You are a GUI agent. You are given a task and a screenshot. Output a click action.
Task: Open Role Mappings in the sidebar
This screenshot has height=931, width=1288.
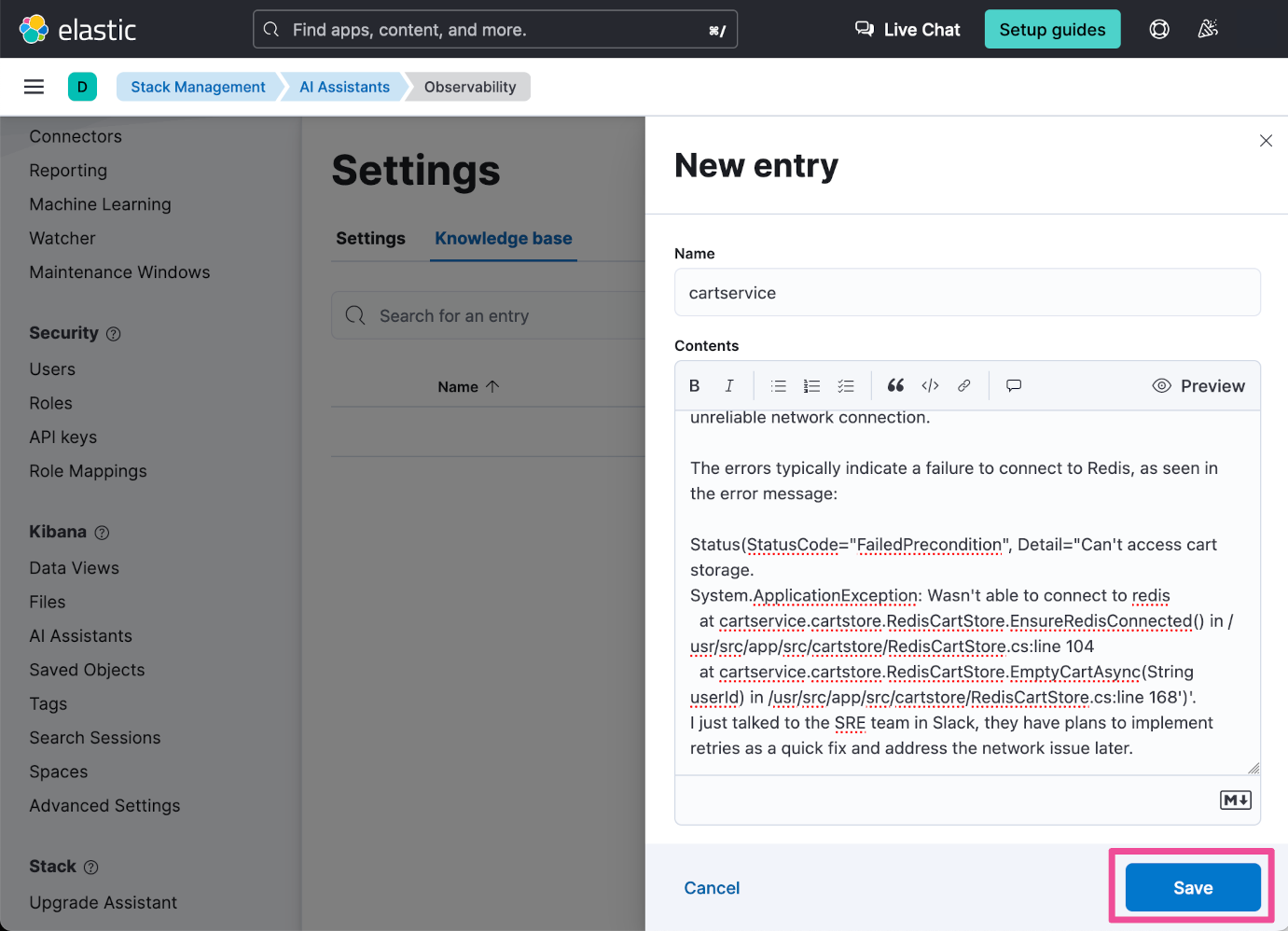(x=88, y=471)
